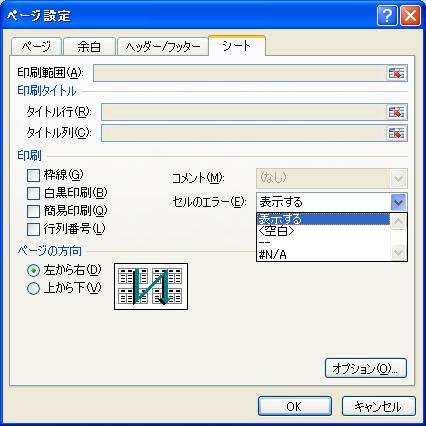Viewport: 426px width, 426px height.
Task: Open the ヘッダー/フッター tab
Action: [x=163, y=46]
